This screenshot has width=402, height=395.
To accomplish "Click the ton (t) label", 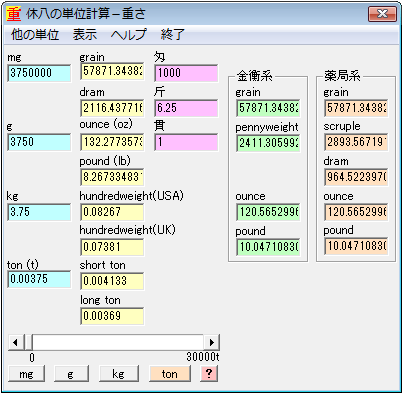I will (x=23, y=265).
